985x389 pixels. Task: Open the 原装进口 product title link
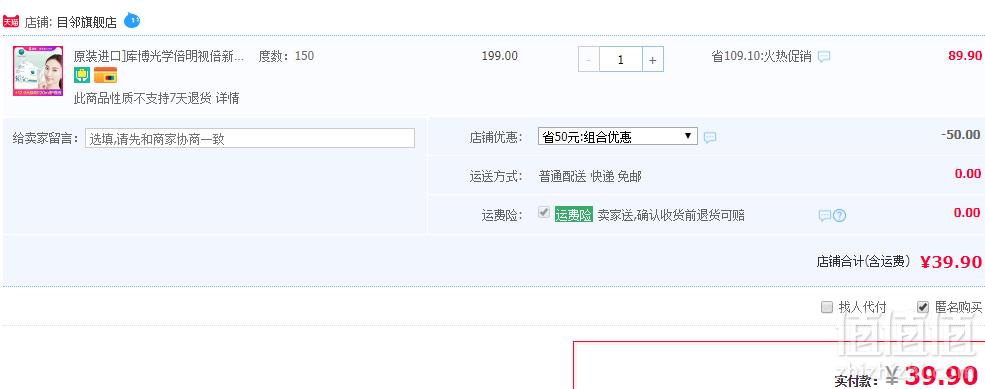pos(158,56)
